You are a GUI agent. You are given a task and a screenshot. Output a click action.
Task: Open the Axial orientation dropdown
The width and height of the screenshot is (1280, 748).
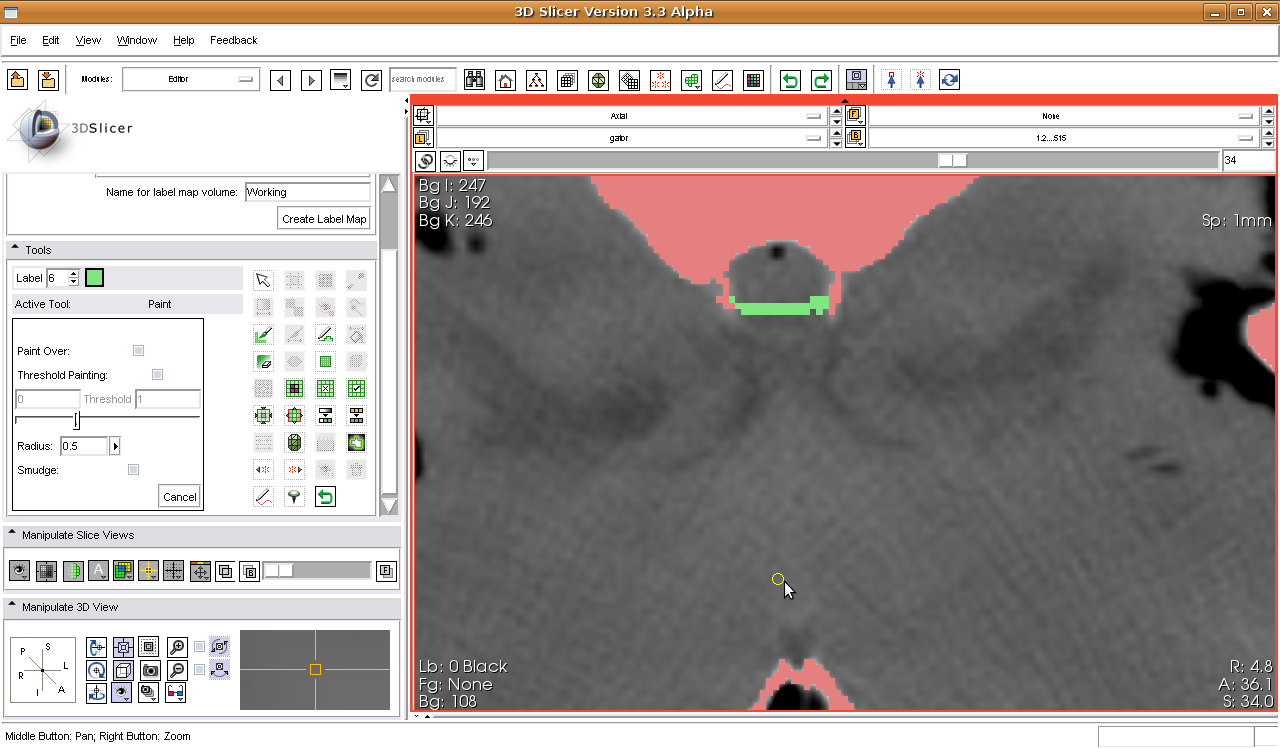(632, 116)
